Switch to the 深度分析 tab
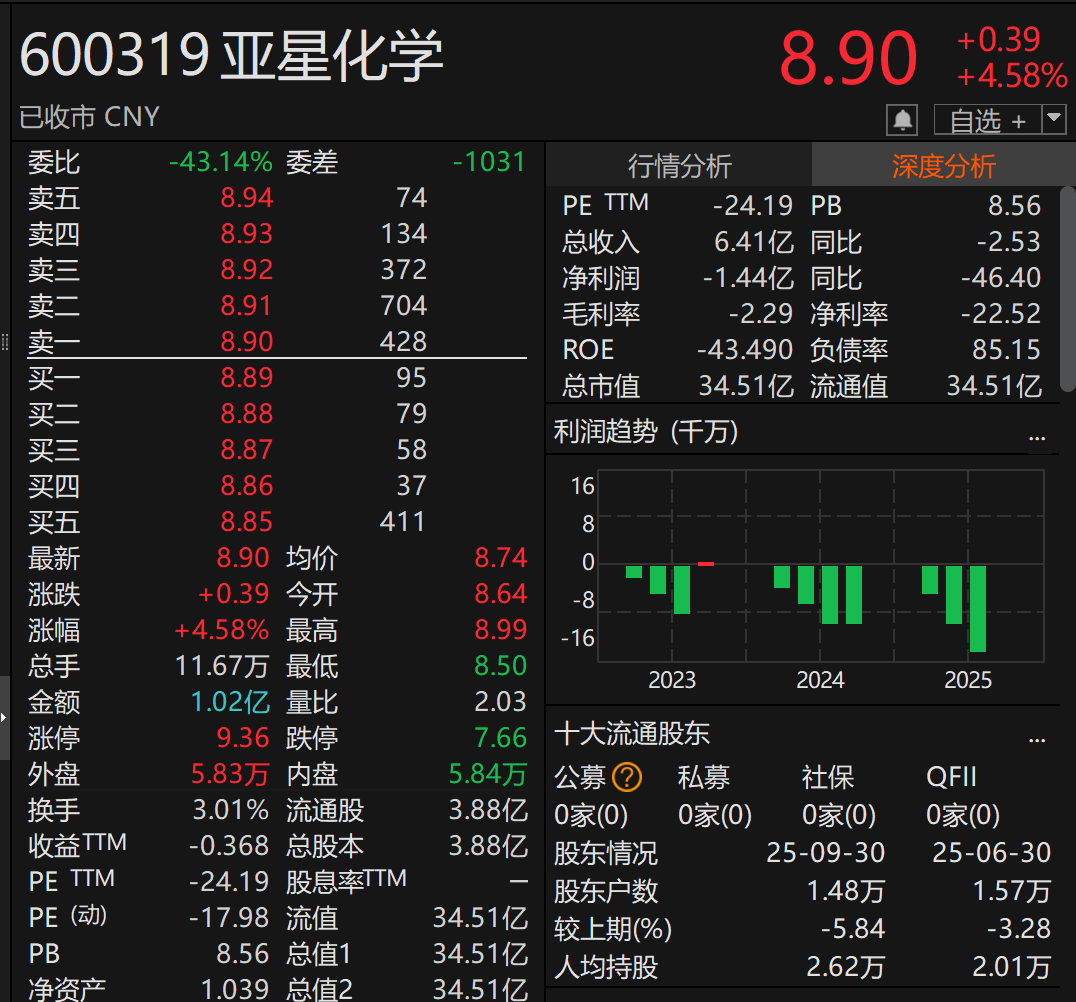This screenshot has height=1002, width=1076. [944, 165]
